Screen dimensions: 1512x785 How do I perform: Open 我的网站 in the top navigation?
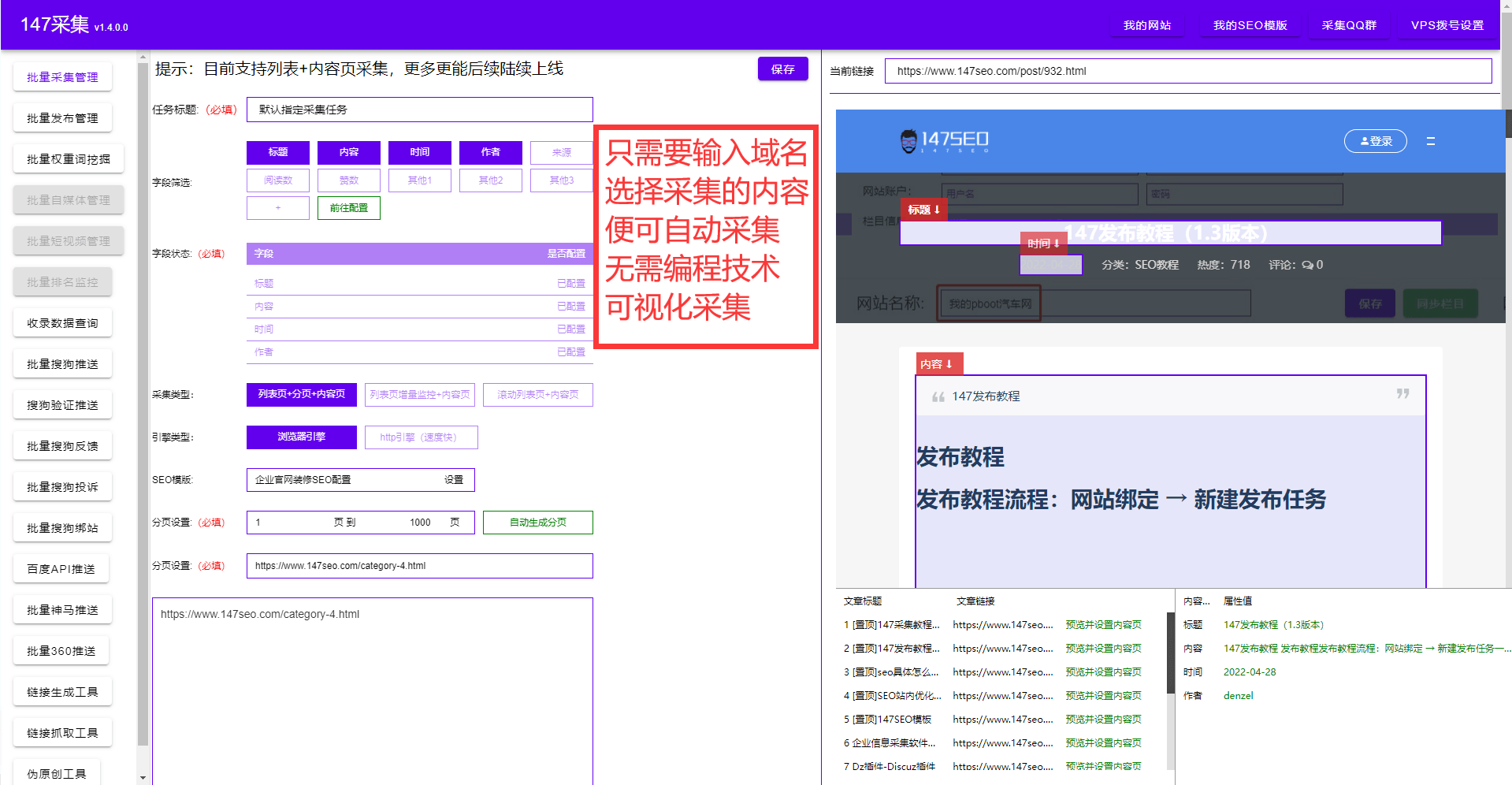1146,24
